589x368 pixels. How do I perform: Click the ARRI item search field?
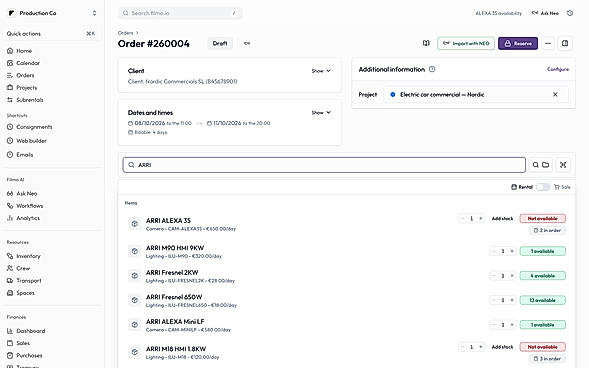click(324, 165)
